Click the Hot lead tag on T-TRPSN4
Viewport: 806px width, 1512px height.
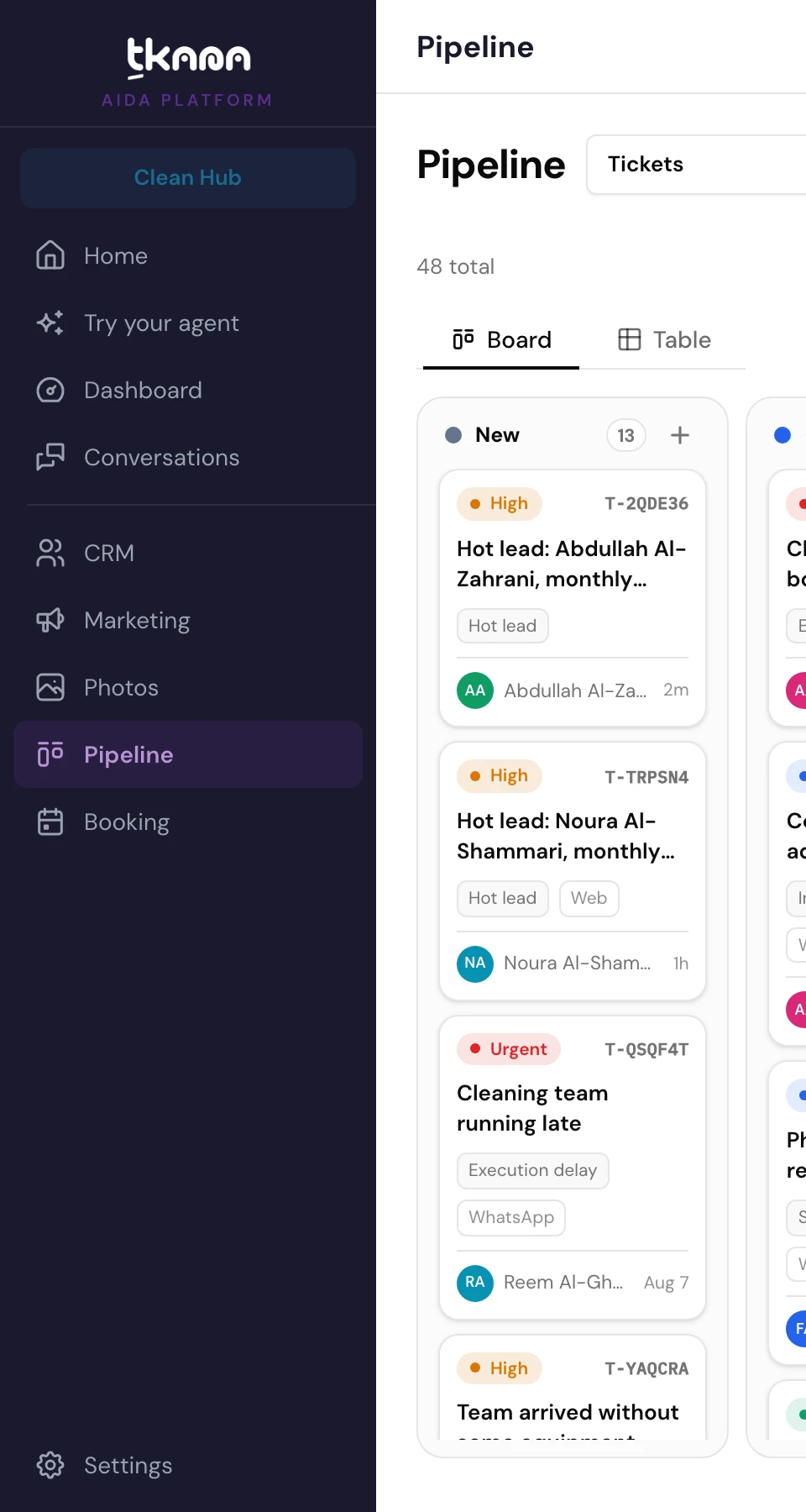(503, 899)
